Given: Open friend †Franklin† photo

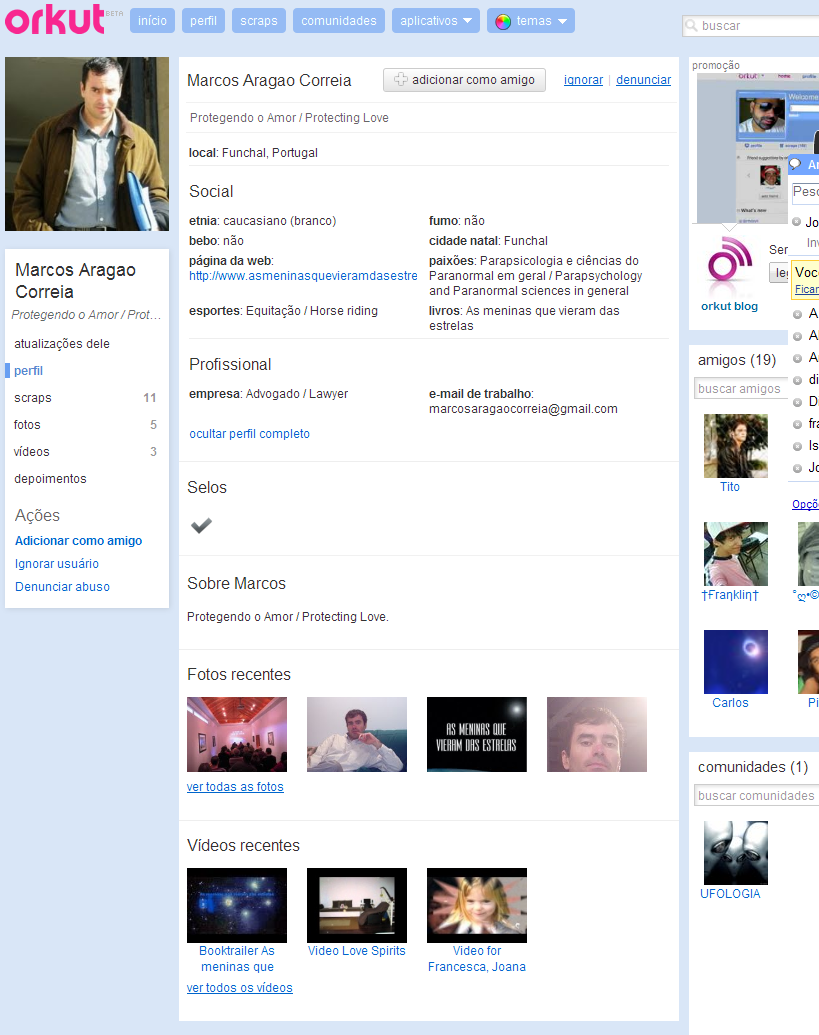Looking at the screenshot, I should tap(736, 554).
